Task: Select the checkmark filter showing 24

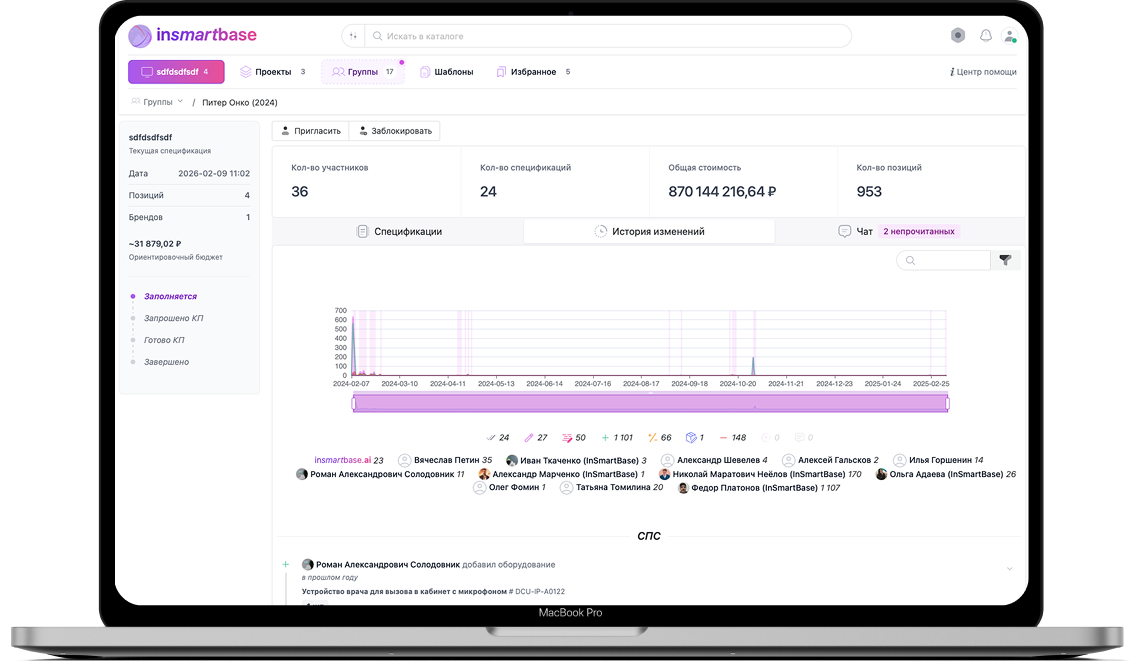Action: 497,437
